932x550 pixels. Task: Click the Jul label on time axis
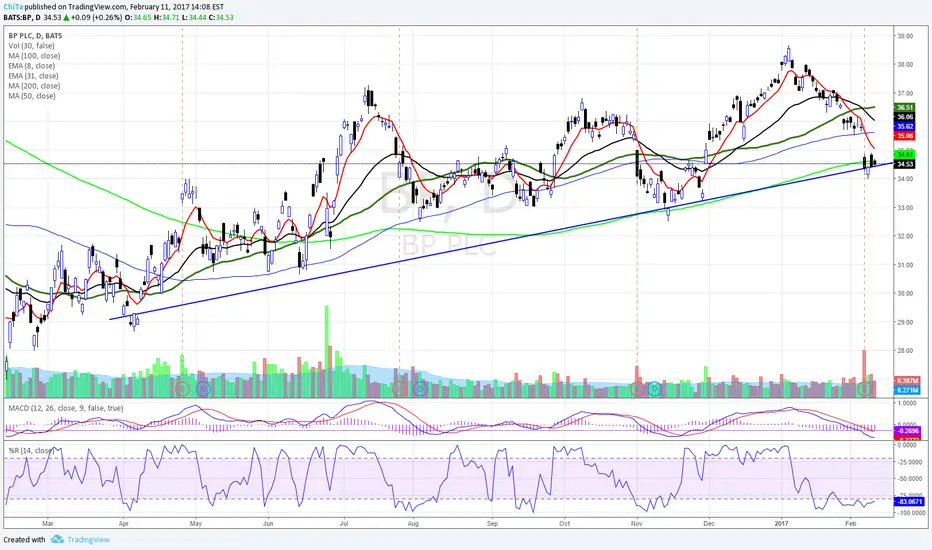click(x=344, y=524)
